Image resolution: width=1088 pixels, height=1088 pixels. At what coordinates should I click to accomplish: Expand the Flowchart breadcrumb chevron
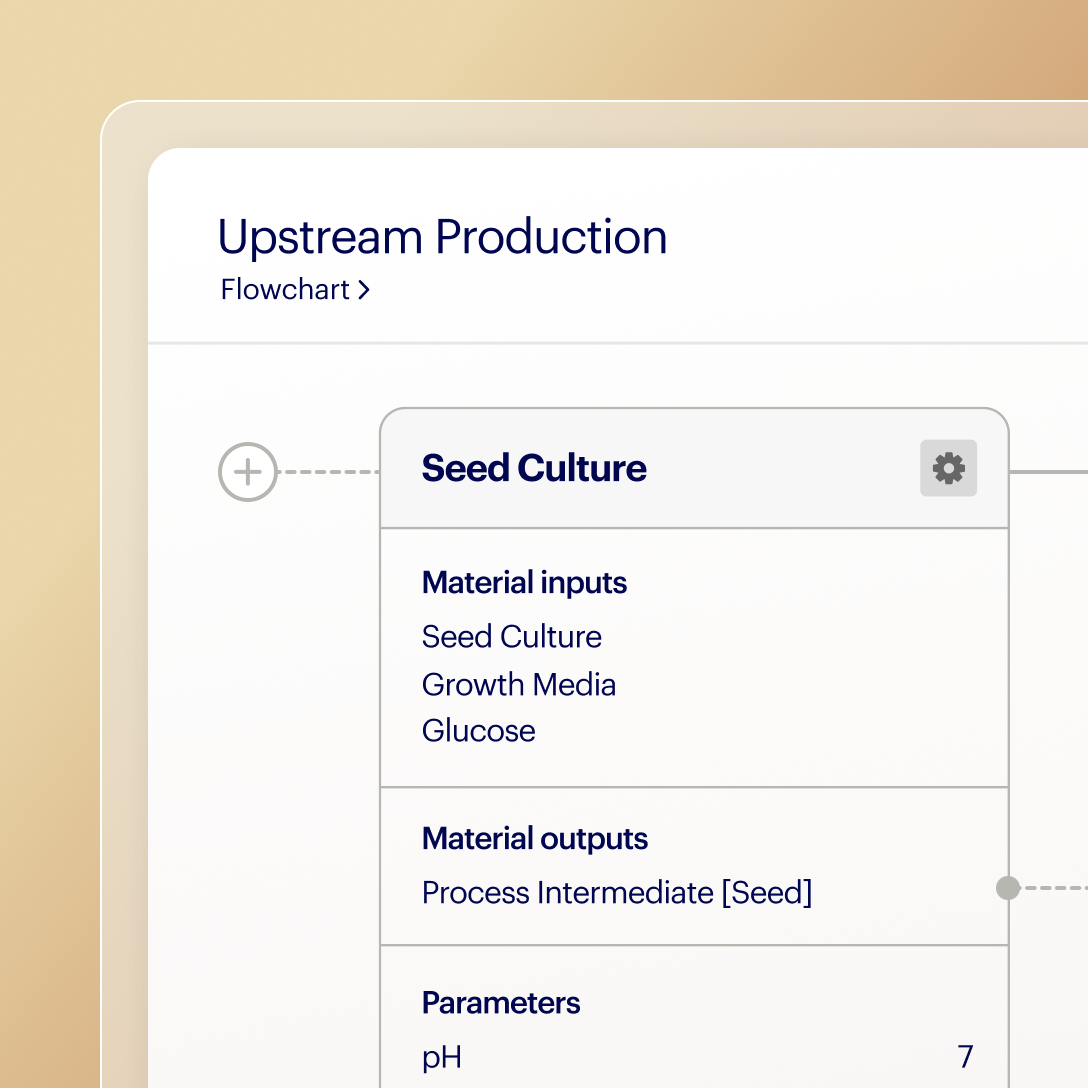coord(364,289)
